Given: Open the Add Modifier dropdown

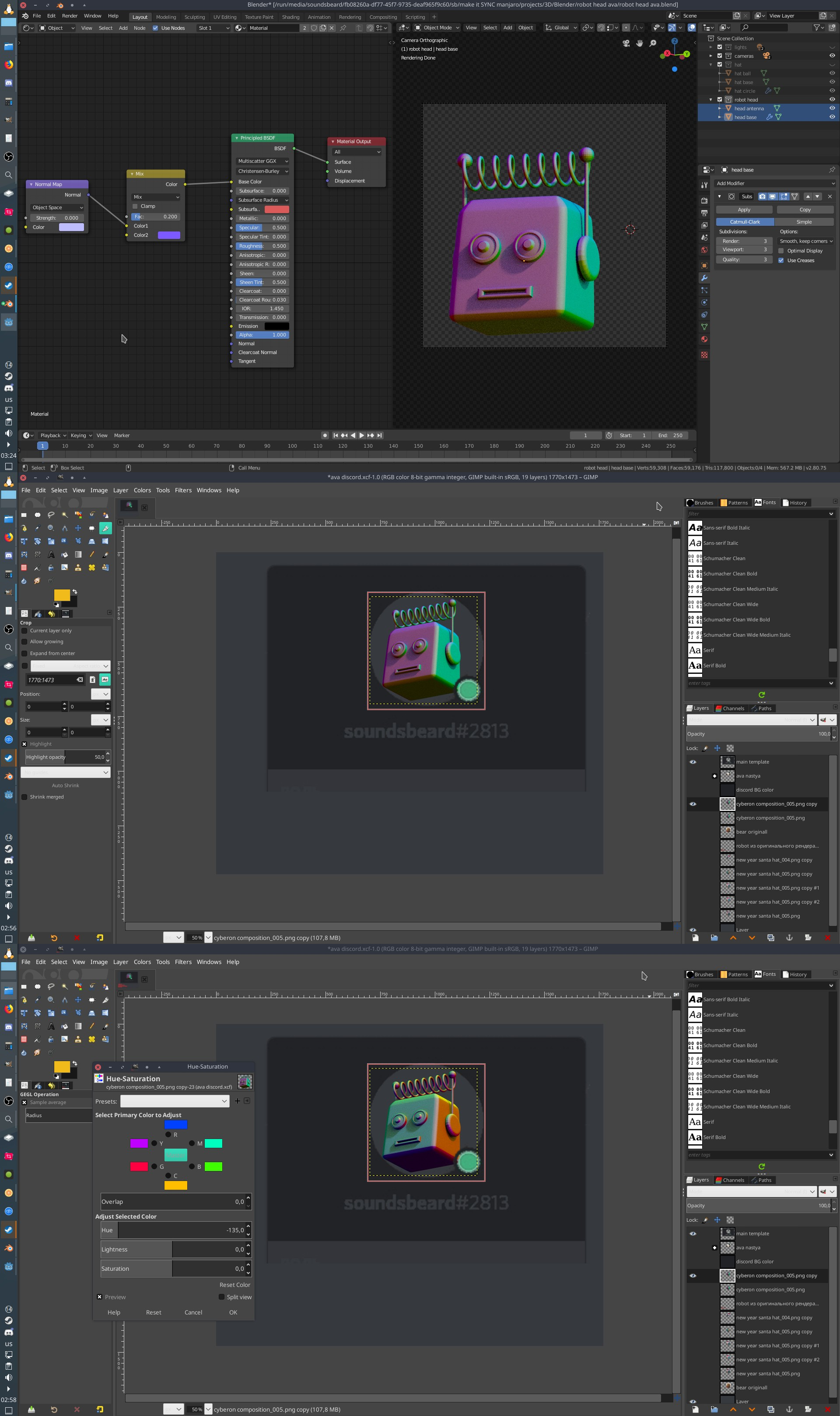Looking at the screenshot, I should tap(775, 183).
